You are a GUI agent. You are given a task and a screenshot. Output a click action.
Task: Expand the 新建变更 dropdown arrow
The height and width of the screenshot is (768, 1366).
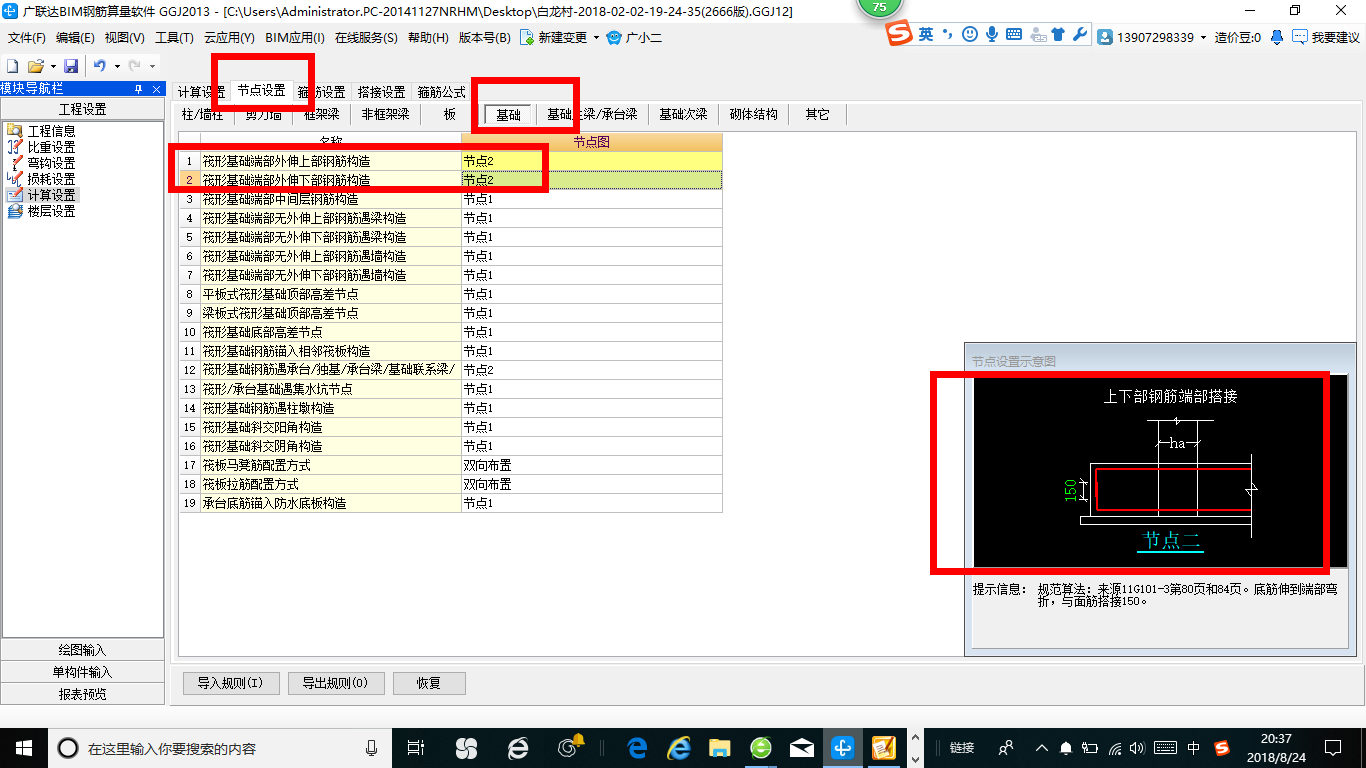pos(596,38)
